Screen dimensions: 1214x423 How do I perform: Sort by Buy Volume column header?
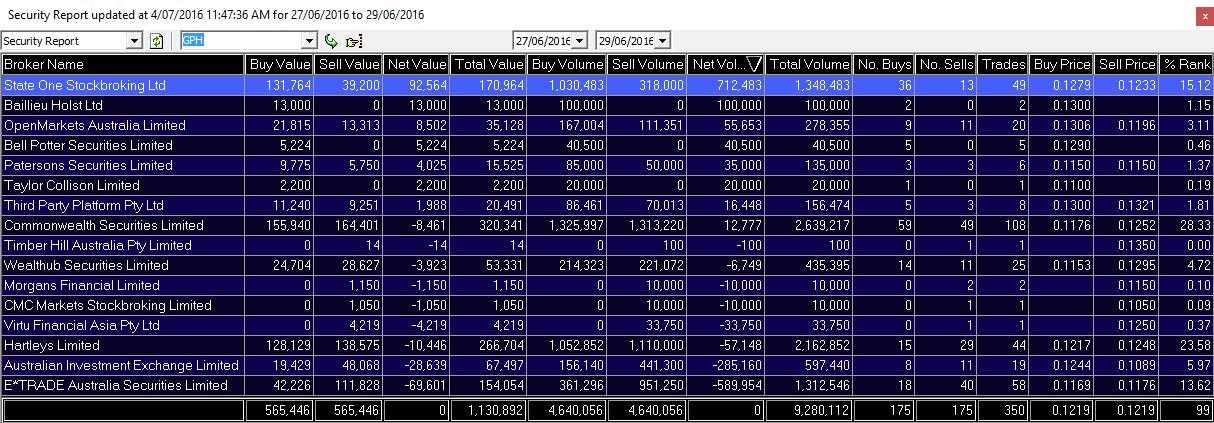[x=567, y=64]
